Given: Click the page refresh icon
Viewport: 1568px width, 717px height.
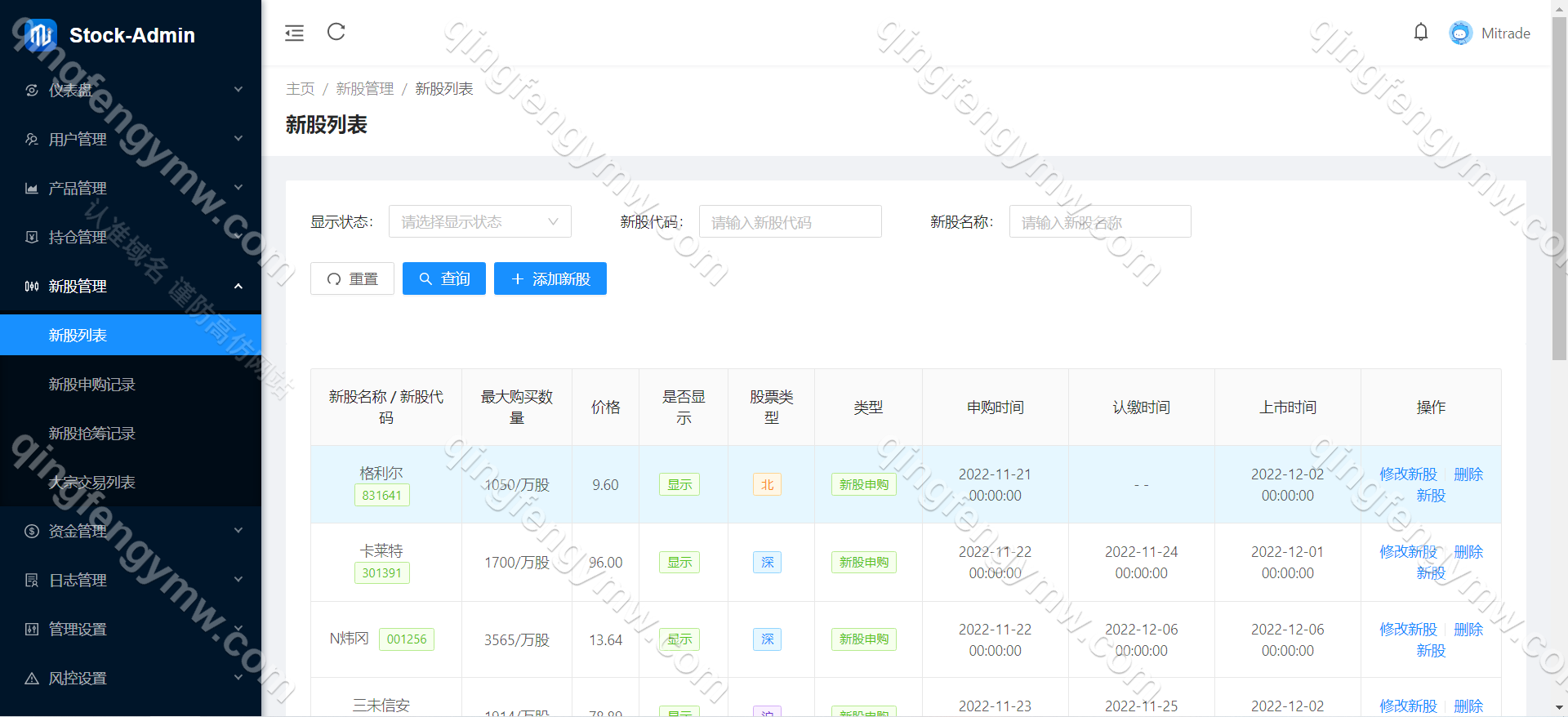Looking at the screenshot, I should pyautogui.click(x=336, y=32).
